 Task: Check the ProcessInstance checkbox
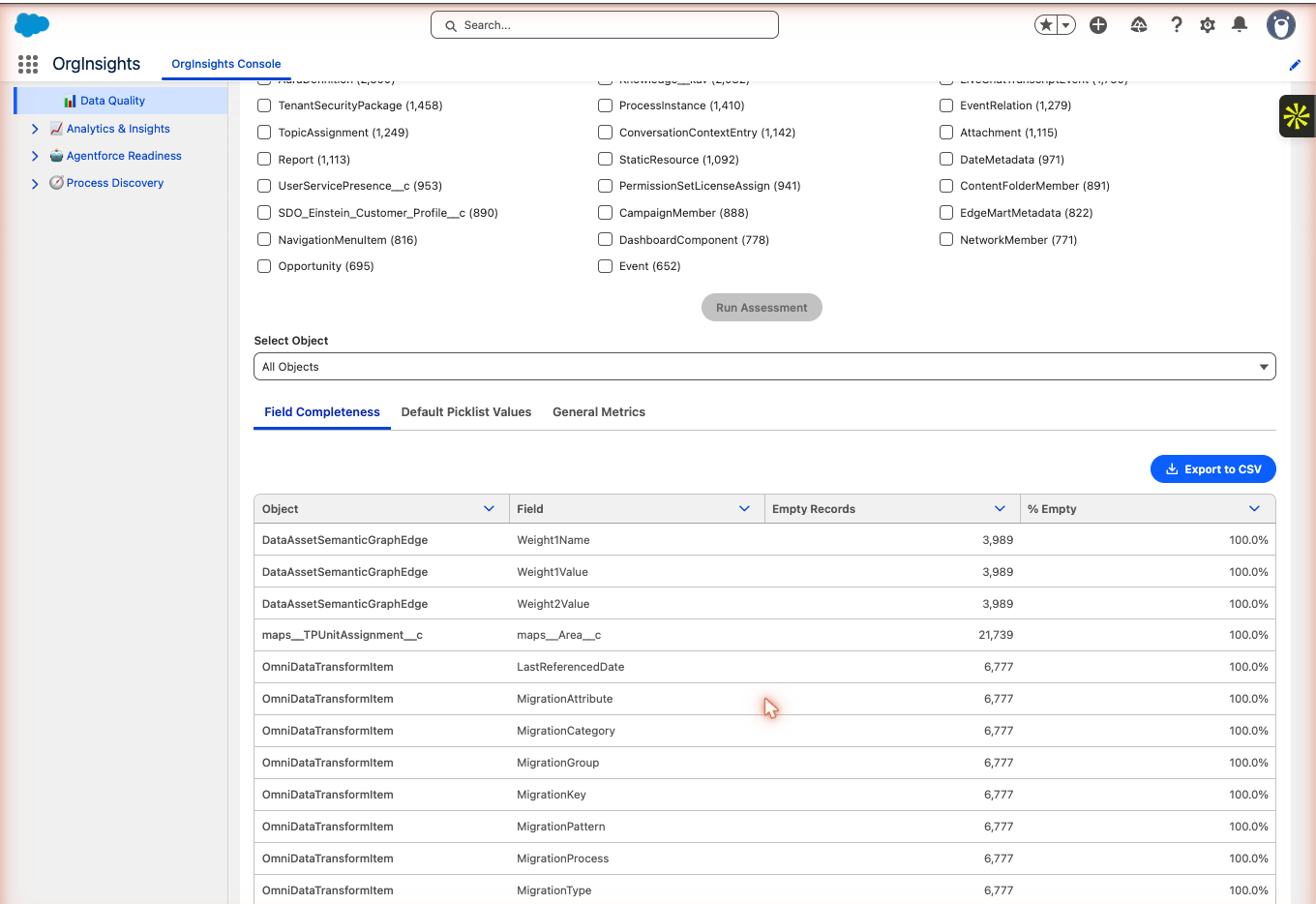click(605, 105)
